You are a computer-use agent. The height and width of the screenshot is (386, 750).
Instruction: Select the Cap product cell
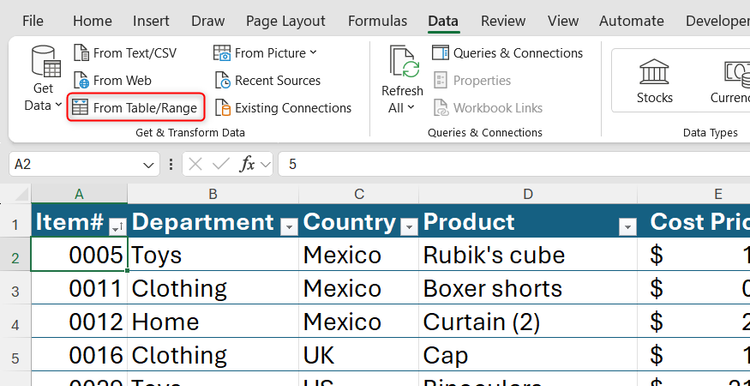click(x=528, y=355)
